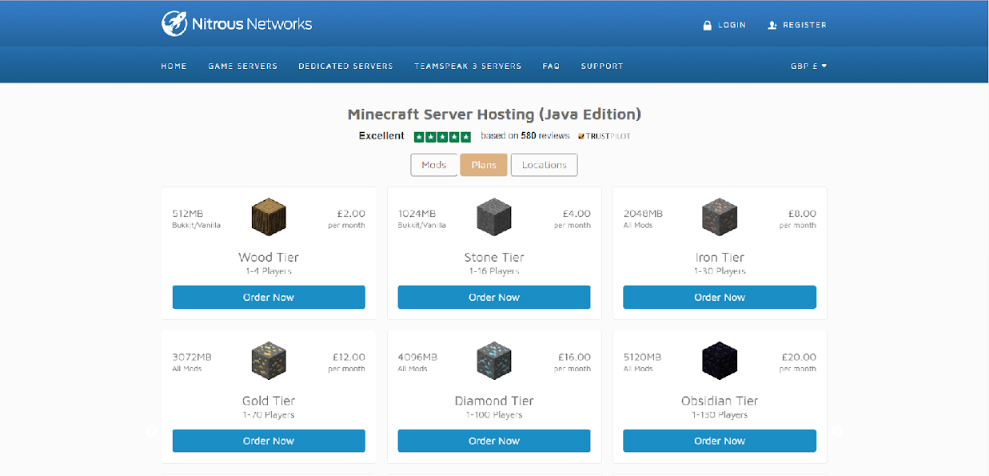Click the Register link
This screenshot has height=476, width=989.
[x=797, y=25]
